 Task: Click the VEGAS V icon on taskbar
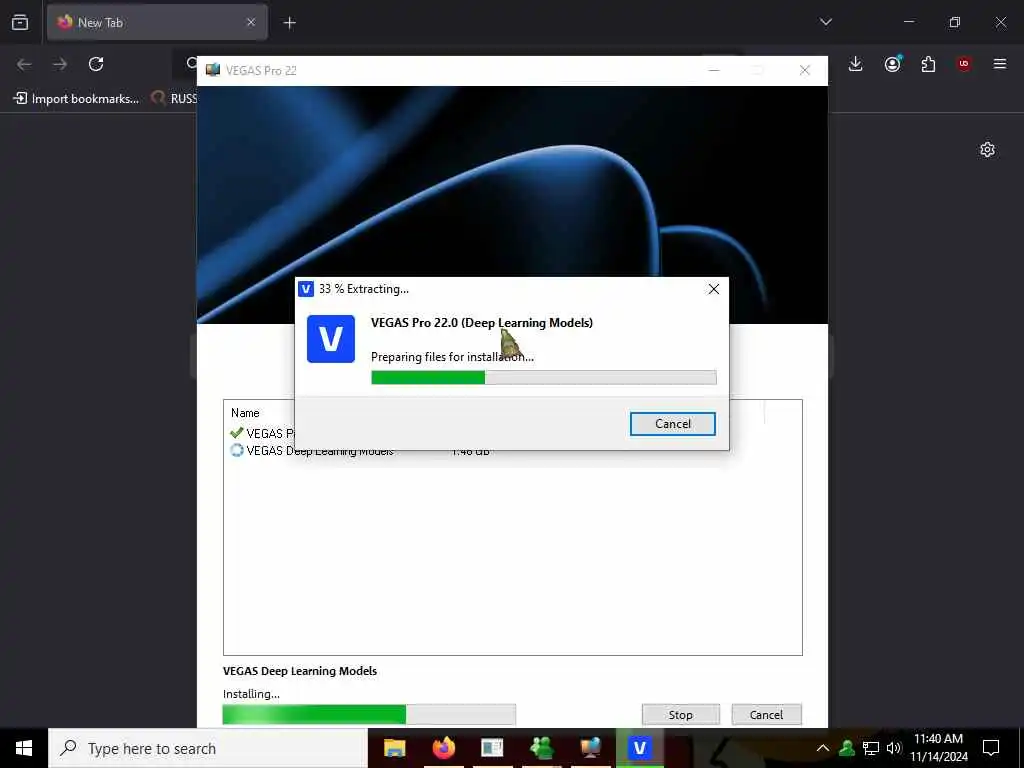coord(640,748)
